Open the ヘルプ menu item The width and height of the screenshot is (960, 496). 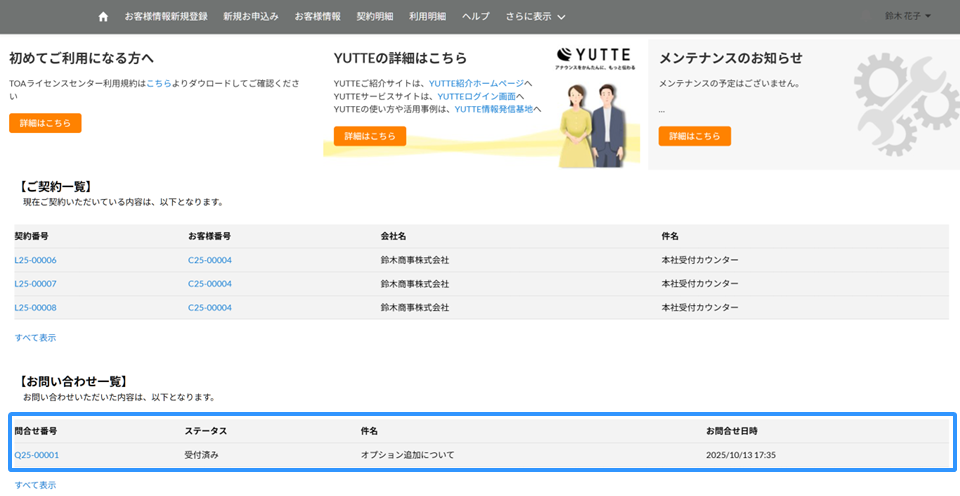(x=476, y=17)
